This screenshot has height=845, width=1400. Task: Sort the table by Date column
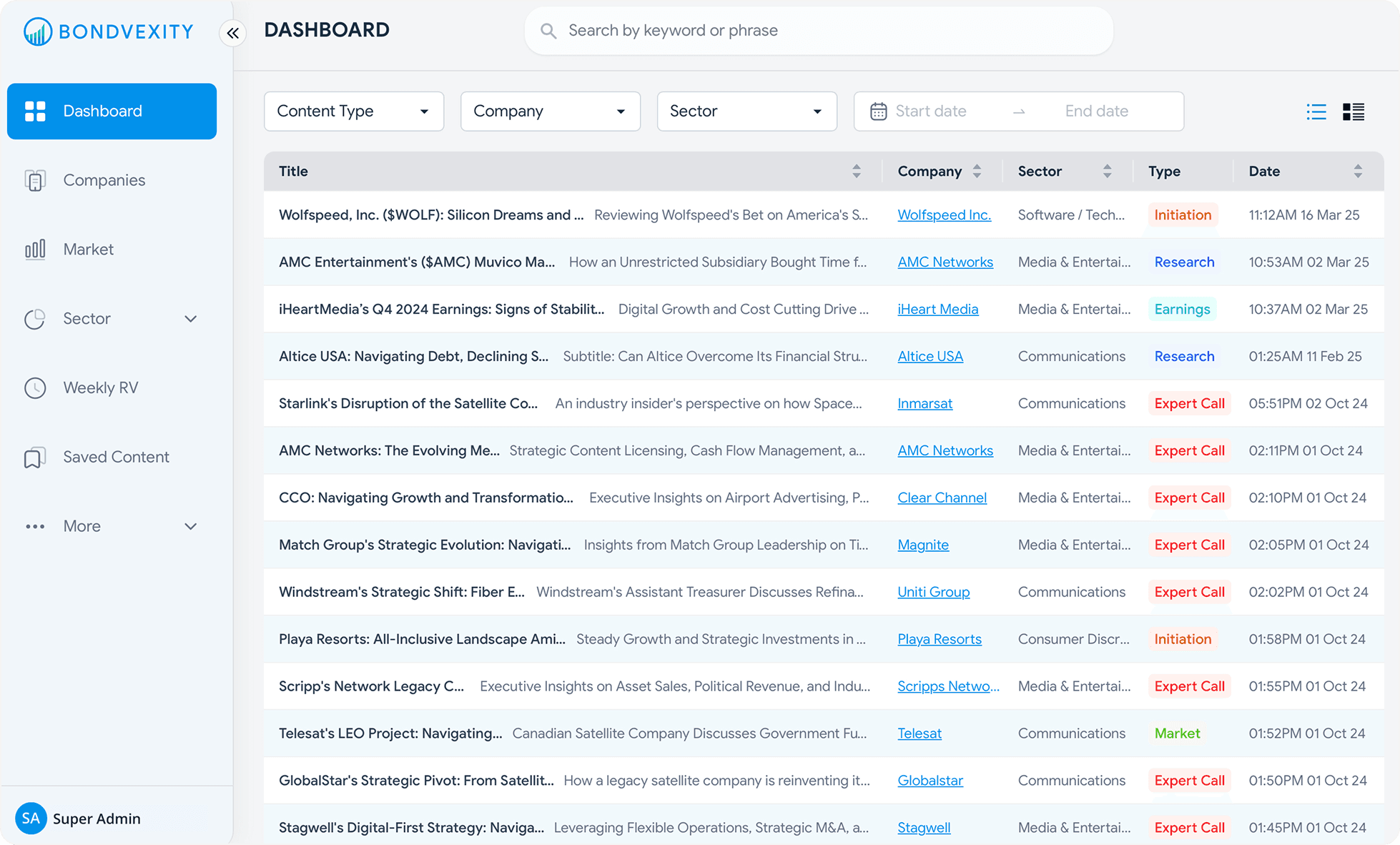point(1357,171)
